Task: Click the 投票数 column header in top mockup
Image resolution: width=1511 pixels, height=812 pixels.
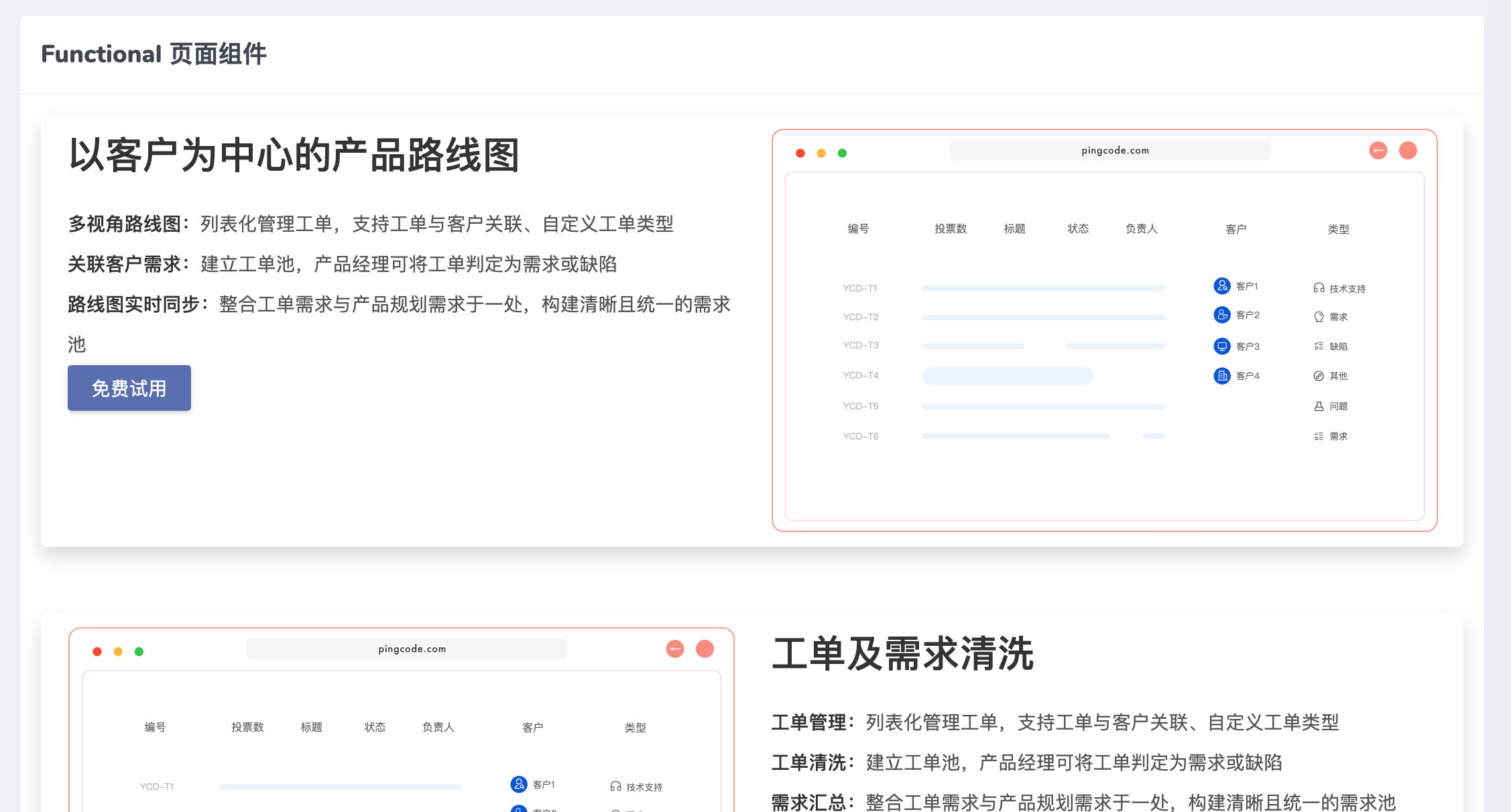Action: (x=951, y=229)
